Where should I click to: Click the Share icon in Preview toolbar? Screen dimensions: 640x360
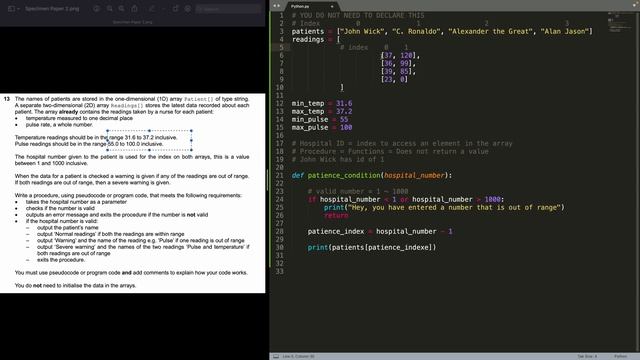tap(134, 9)
